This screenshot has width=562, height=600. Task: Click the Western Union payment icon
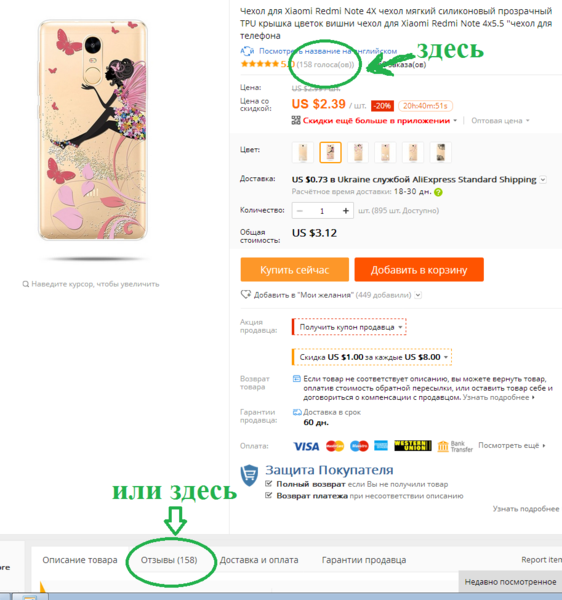(x=413, y=446)
